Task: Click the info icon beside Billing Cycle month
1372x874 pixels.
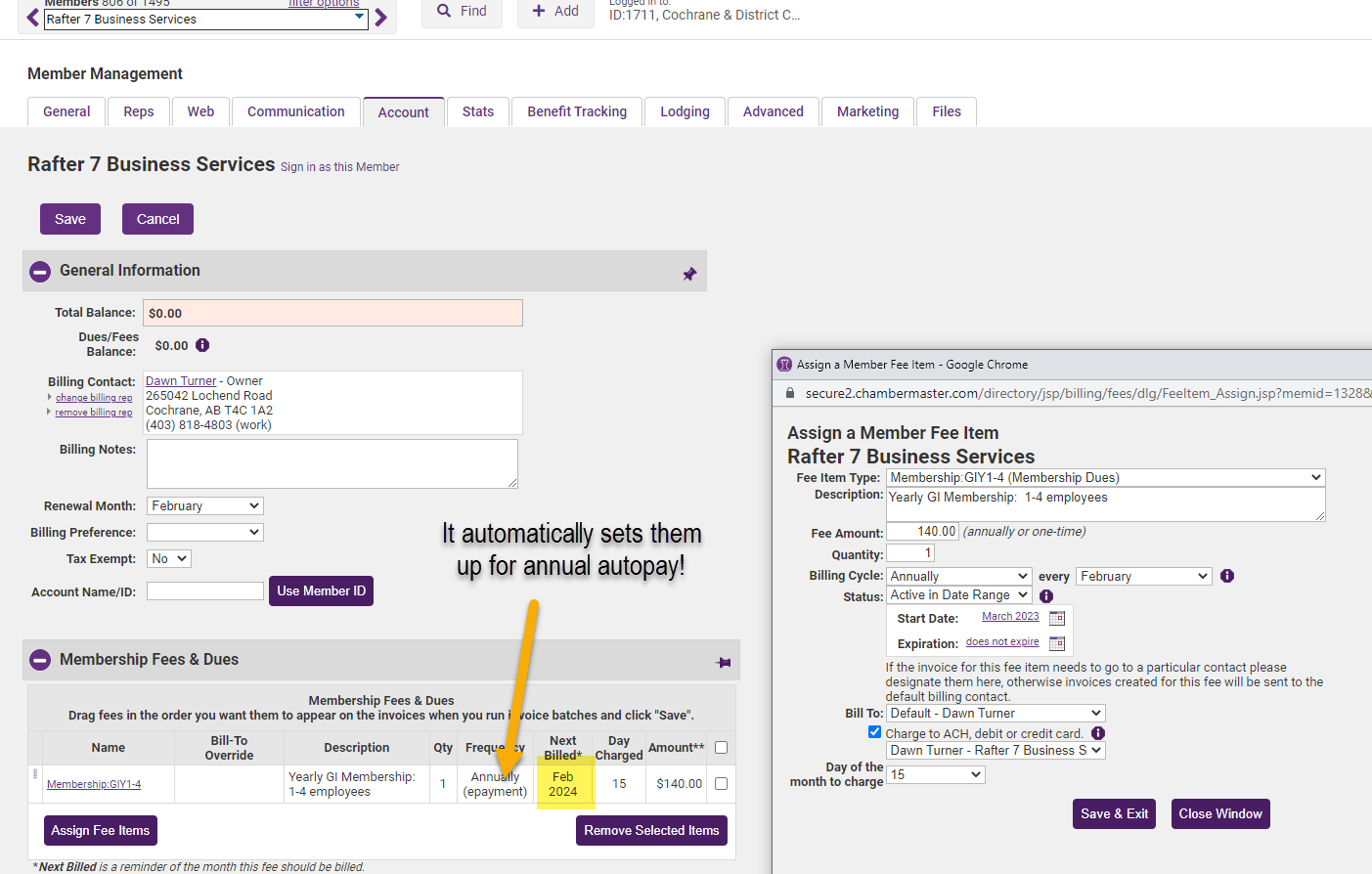Action: pos(1227,576)
